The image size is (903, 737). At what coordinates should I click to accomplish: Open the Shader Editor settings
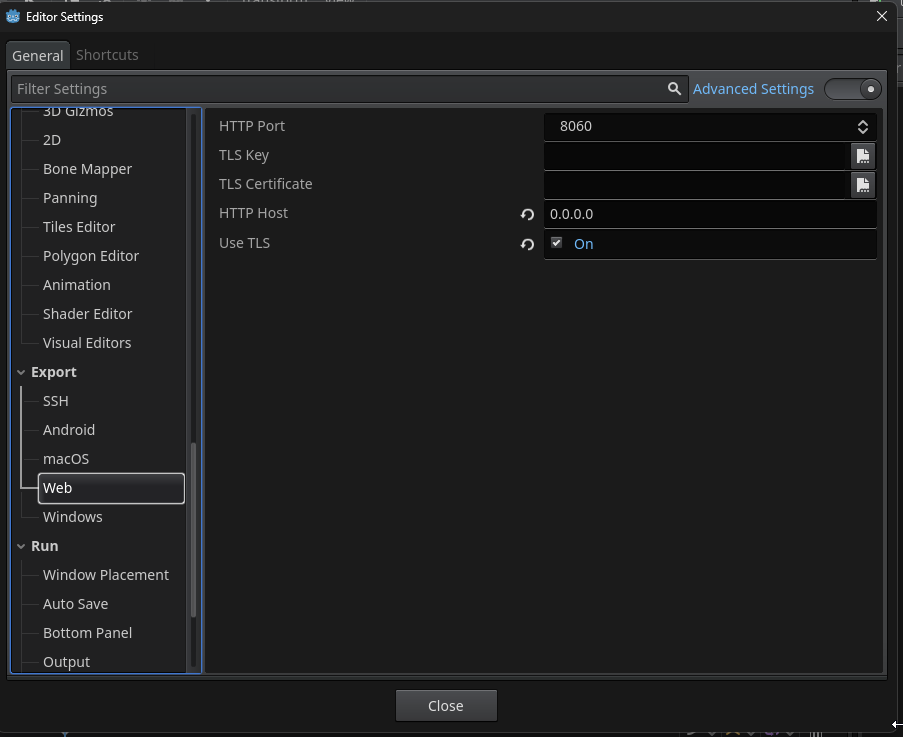pyautogui.click(x=87, y=314)
